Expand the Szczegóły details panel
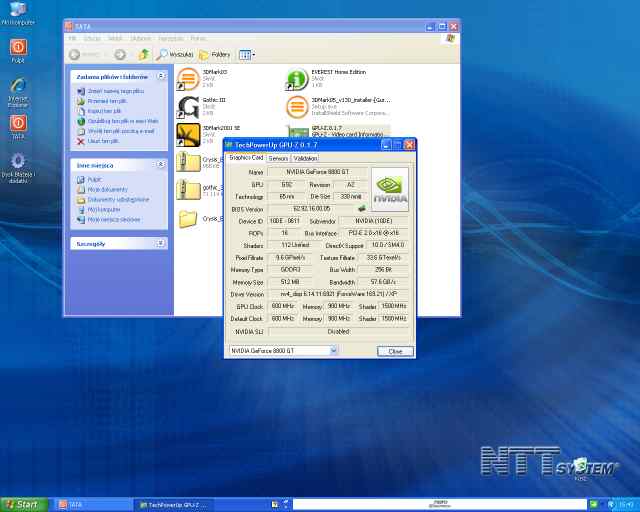The image size is (640, 512). [x=160, y=243]
